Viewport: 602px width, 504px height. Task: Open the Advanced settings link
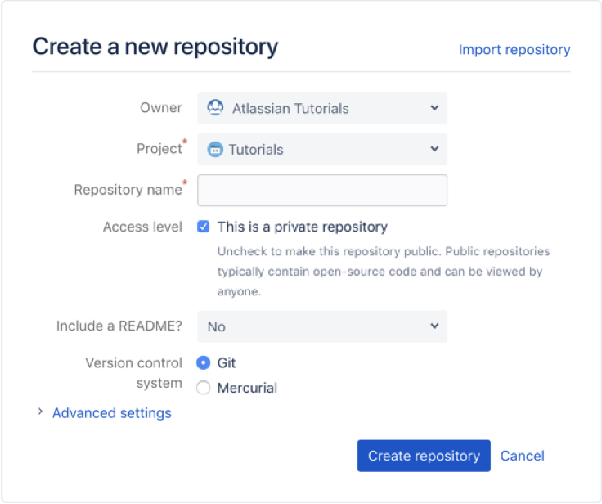112,413
